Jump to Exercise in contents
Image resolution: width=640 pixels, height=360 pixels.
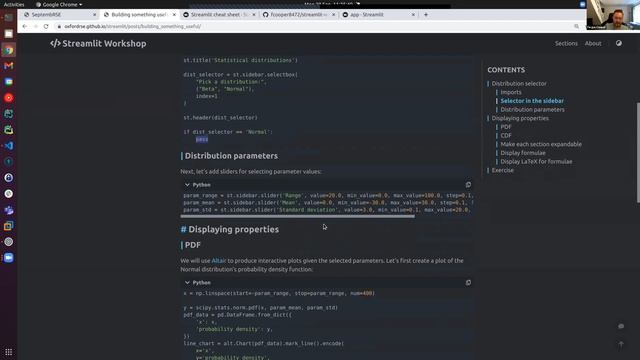click(x=502, y=170)
